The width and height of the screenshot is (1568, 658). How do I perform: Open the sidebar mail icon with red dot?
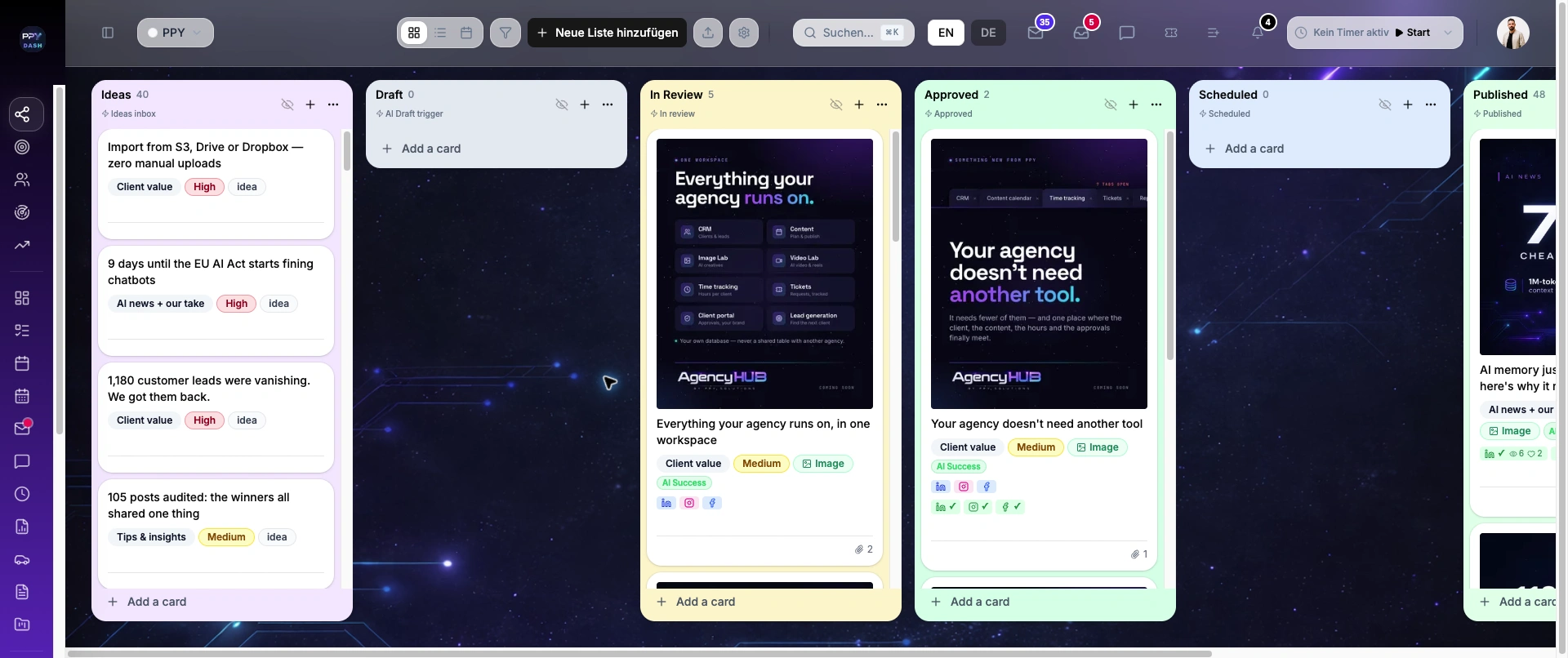(22, 429)
